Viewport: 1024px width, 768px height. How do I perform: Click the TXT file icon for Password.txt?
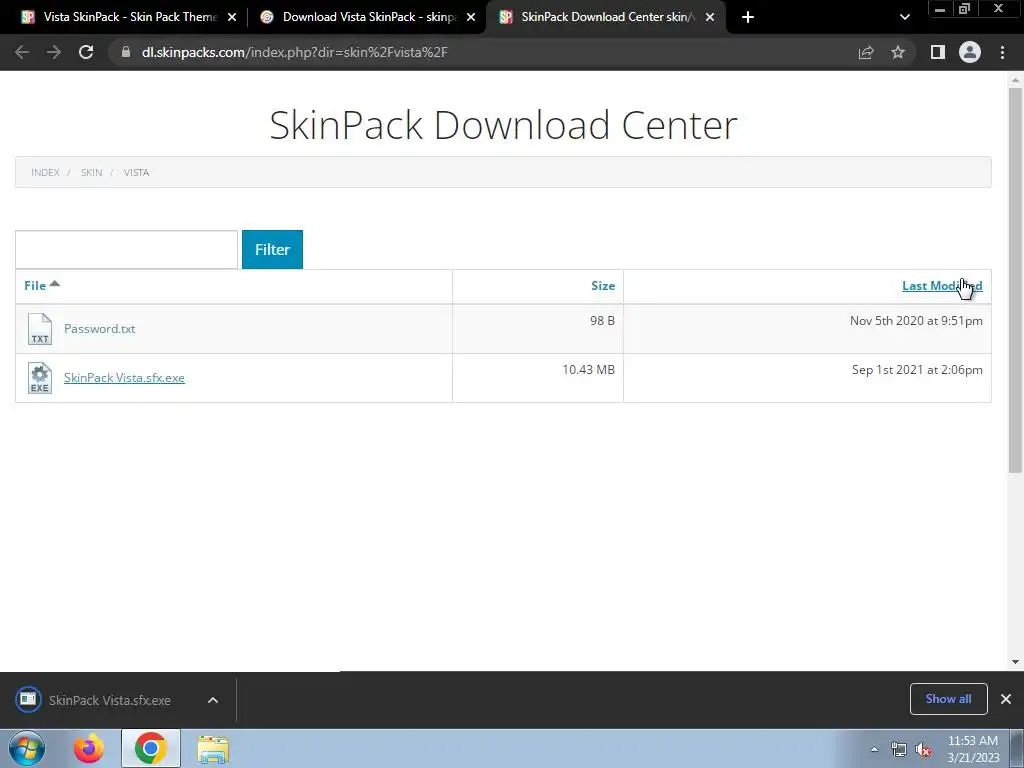click(x=40, y=328)
